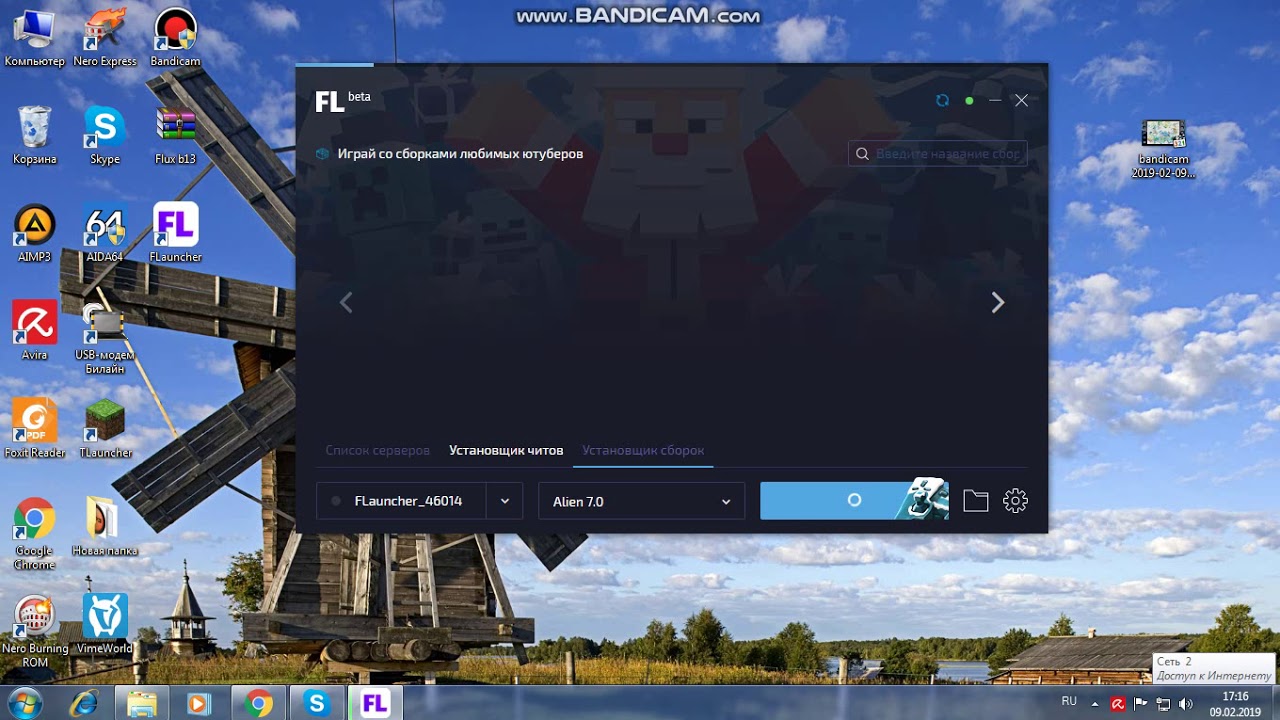Click the green online status dot
The width and height of the screenshot is (1280, 720).
[969, 100]
